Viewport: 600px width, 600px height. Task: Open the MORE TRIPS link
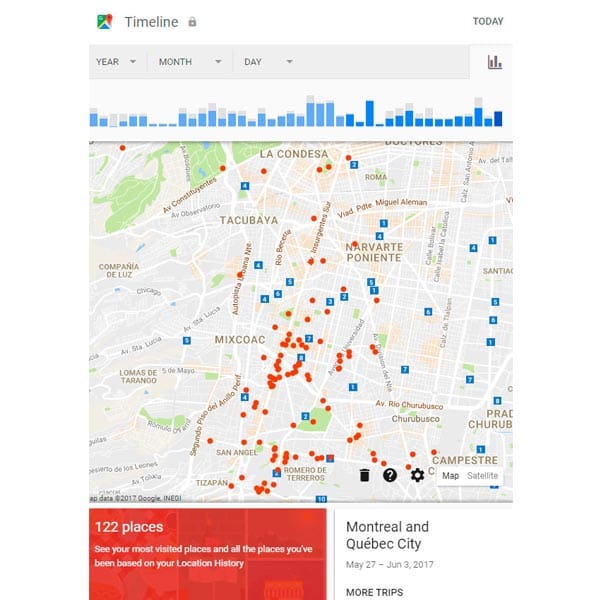click(x=374, y=592)
